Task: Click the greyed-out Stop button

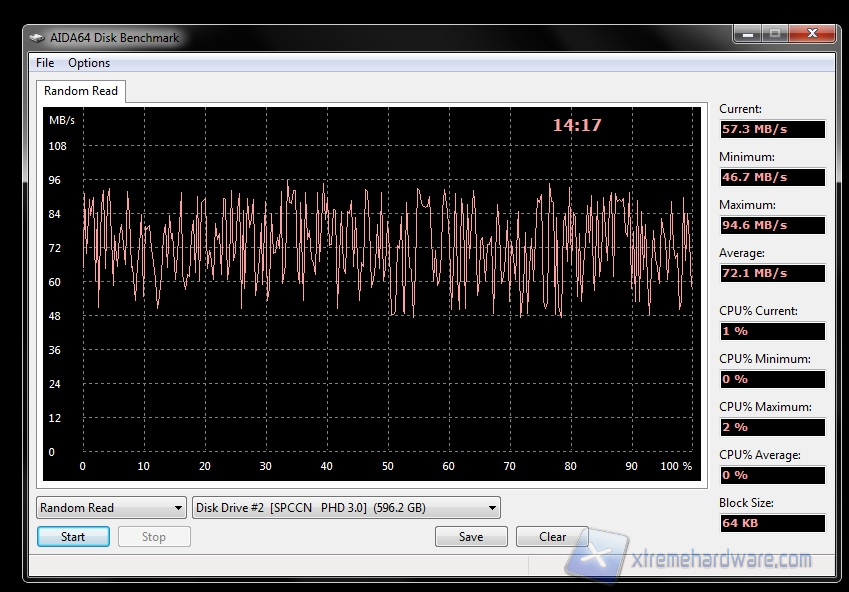Action: click(x=154, y=537)
